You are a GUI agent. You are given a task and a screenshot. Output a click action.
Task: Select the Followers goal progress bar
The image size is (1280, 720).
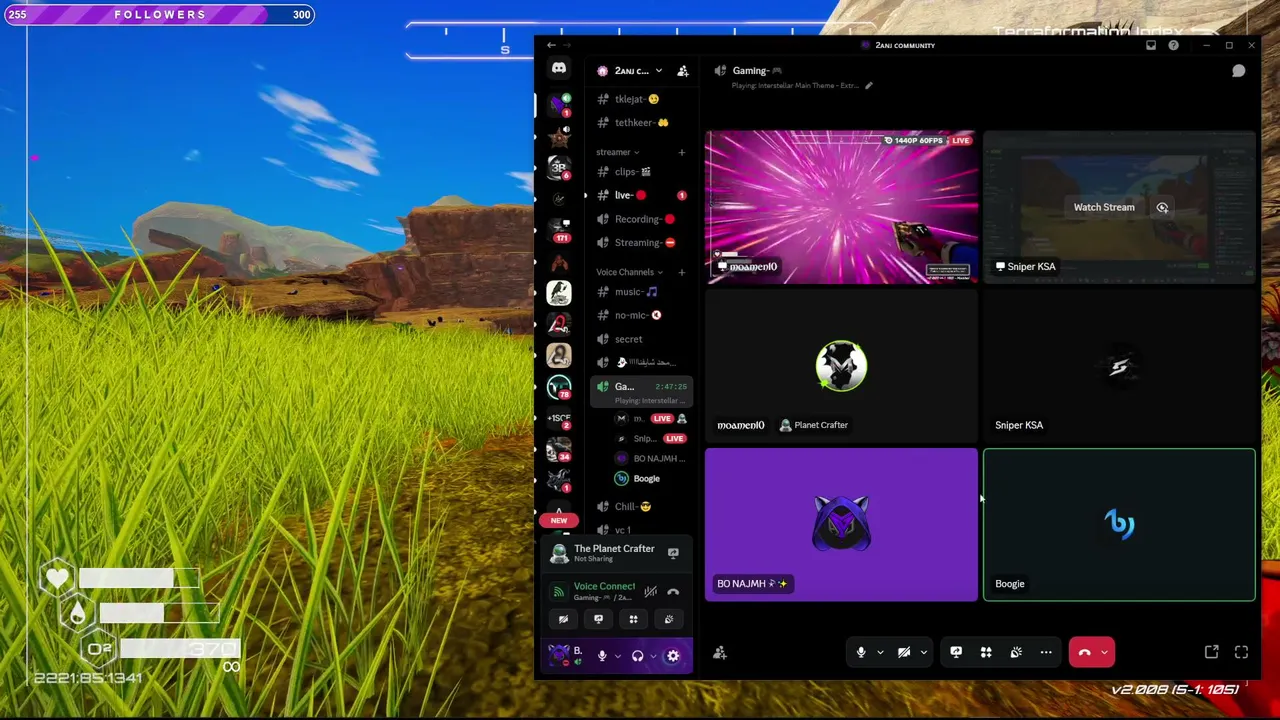point(159,15)
